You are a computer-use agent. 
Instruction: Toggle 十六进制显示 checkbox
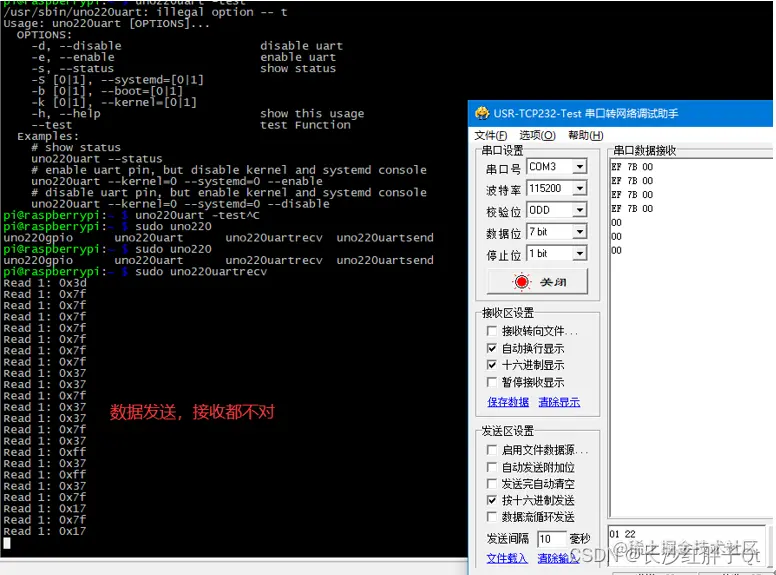(x=491, y=365)
